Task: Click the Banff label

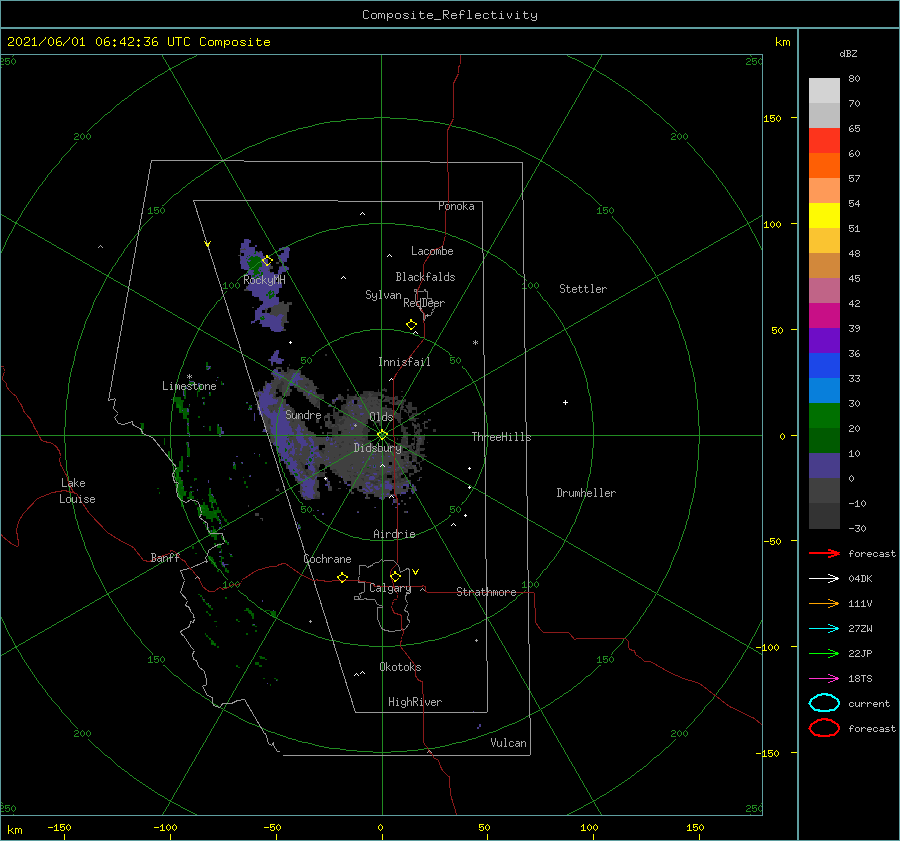Action: point(165,557)
